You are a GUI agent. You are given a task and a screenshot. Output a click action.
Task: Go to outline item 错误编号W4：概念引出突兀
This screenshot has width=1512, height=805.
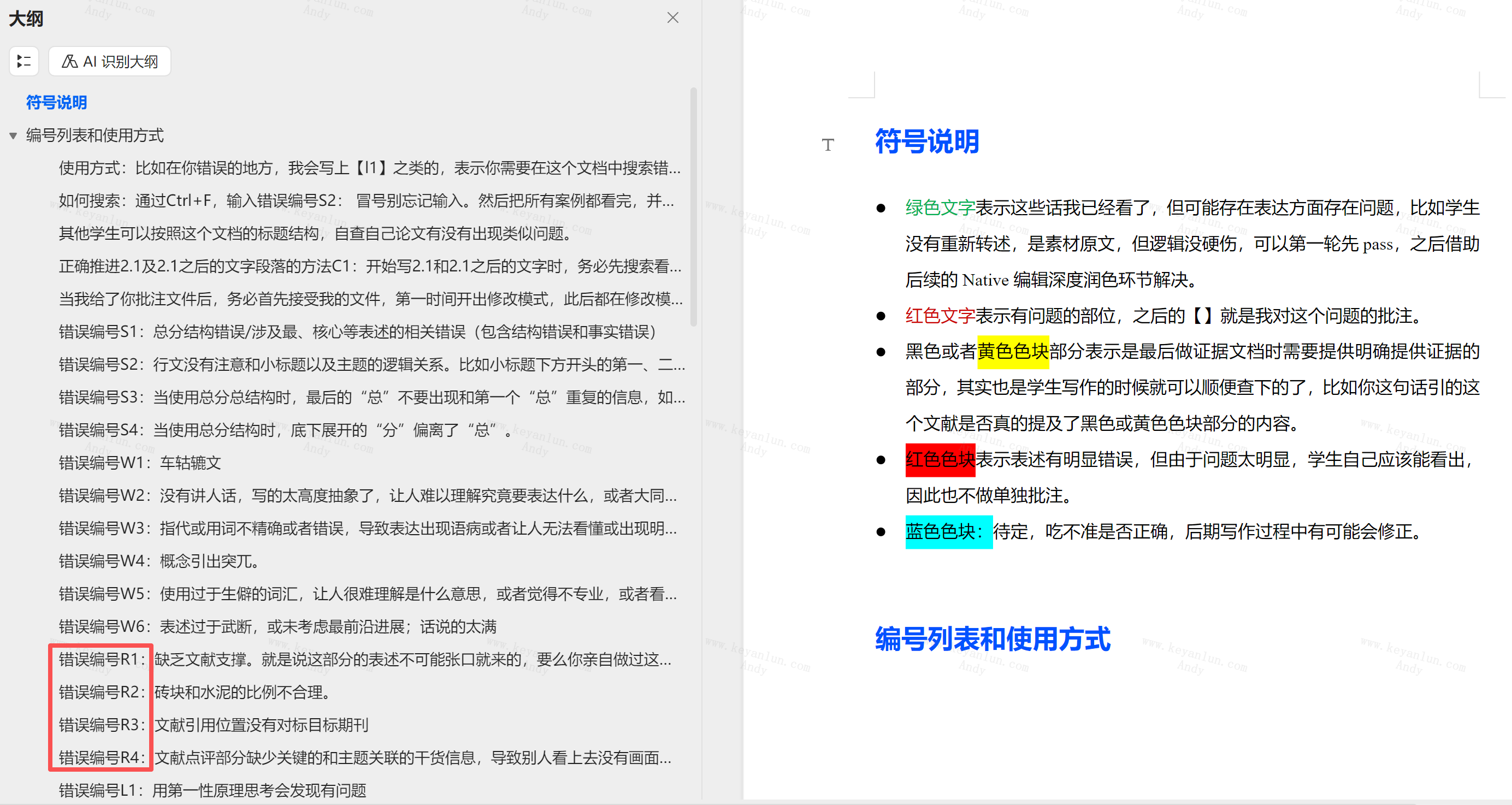tap(160, 561)
